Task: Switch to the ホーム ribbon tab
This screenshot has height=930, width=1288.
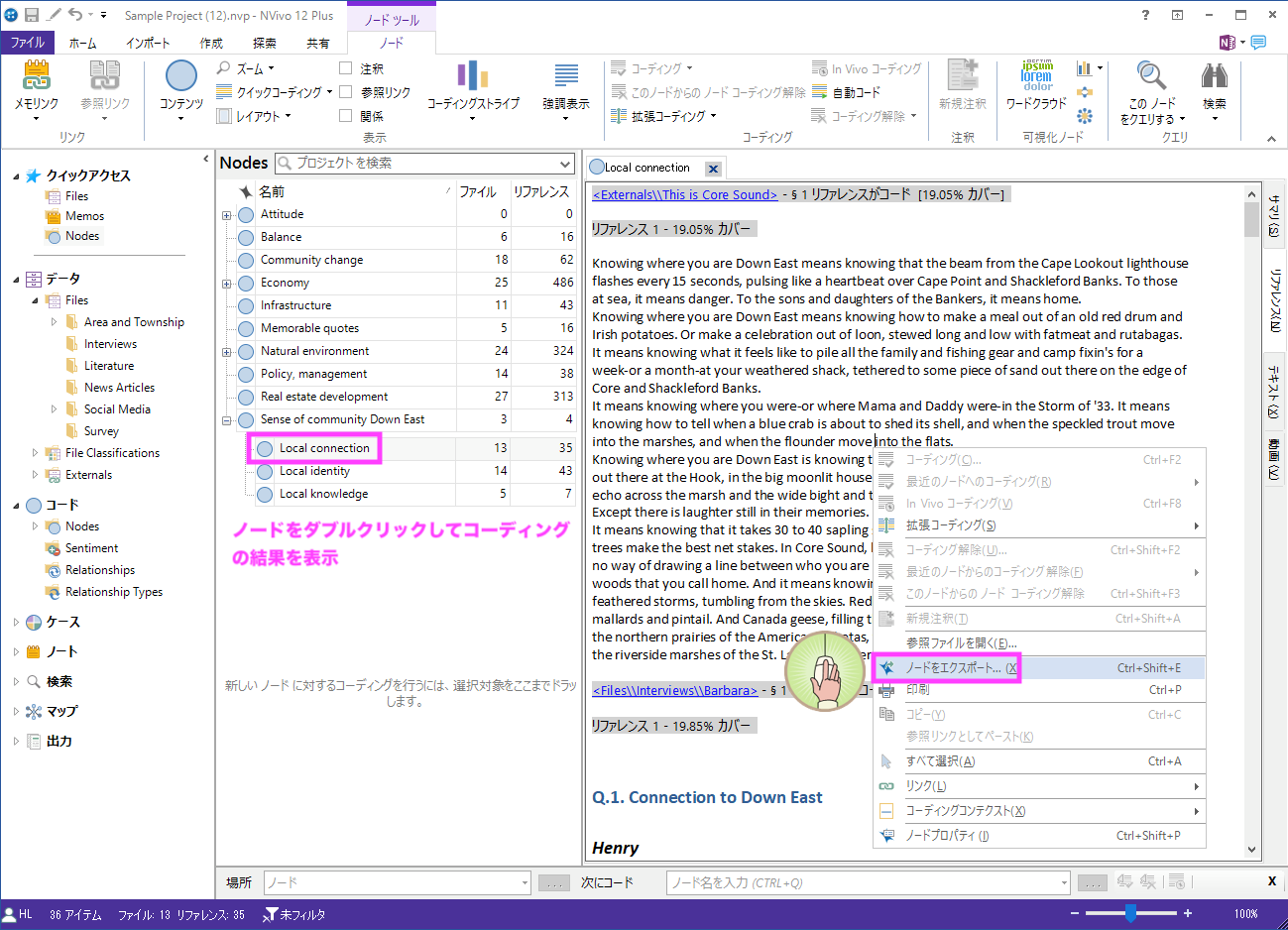Action: click(x=82, y=43)
